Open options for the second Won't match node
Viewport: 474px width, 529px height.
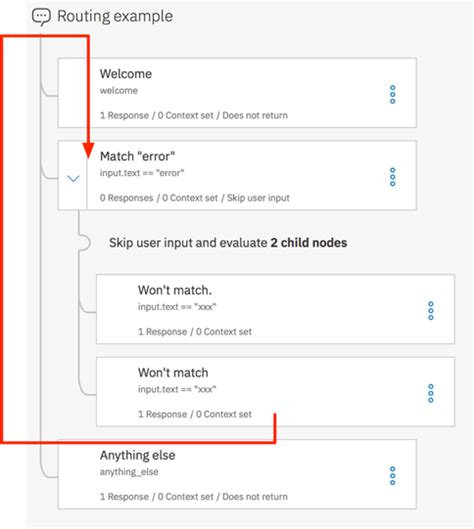click(x=430, y=393)
